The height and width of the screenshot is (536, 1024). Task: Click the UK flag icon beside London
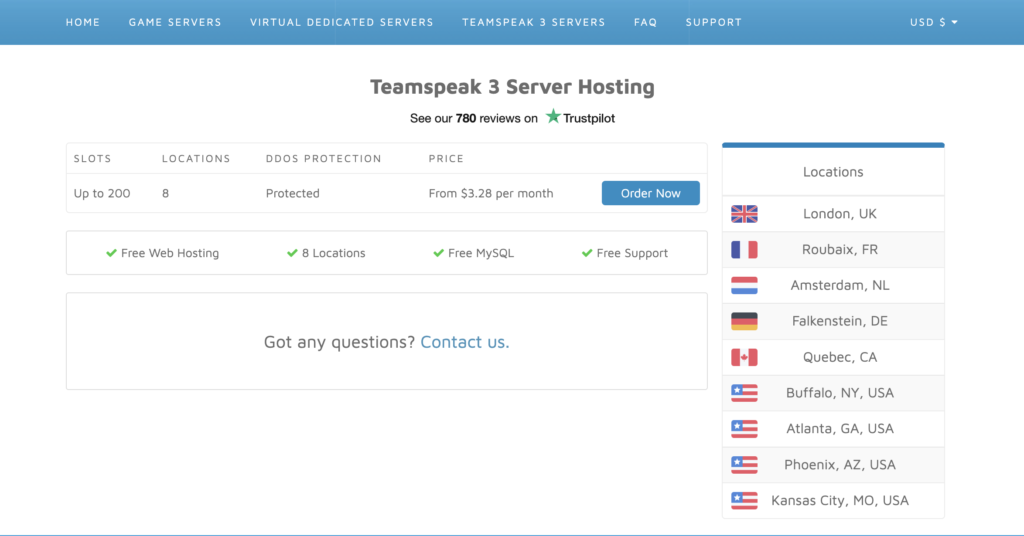744,214
